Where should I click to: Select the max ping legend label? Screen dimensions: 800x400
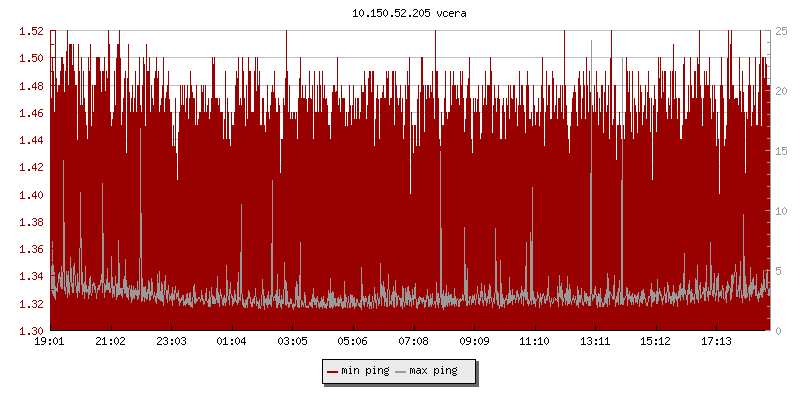point(434,371)
